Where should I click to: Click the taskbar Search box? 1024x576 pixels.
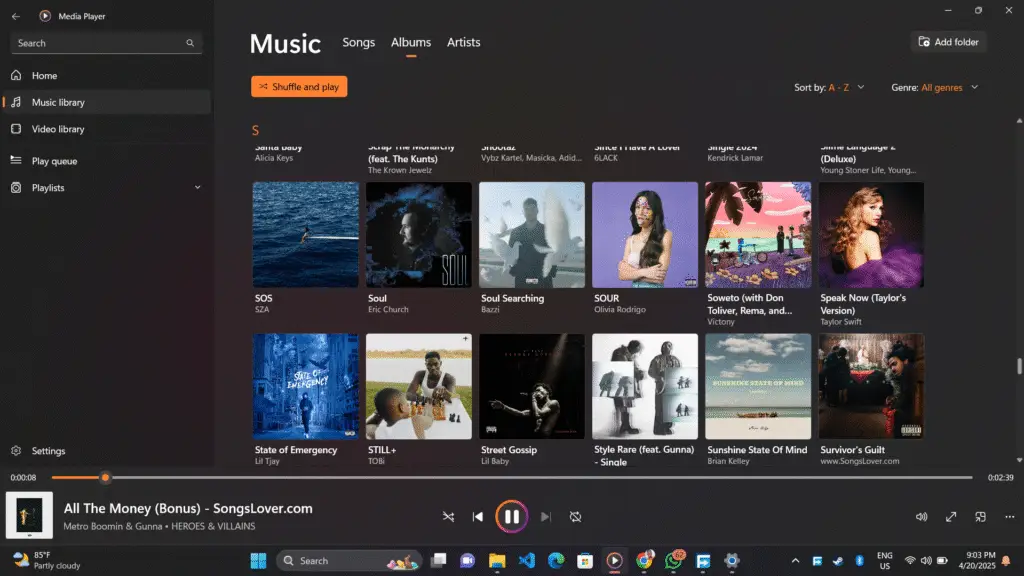click(349, 560)
